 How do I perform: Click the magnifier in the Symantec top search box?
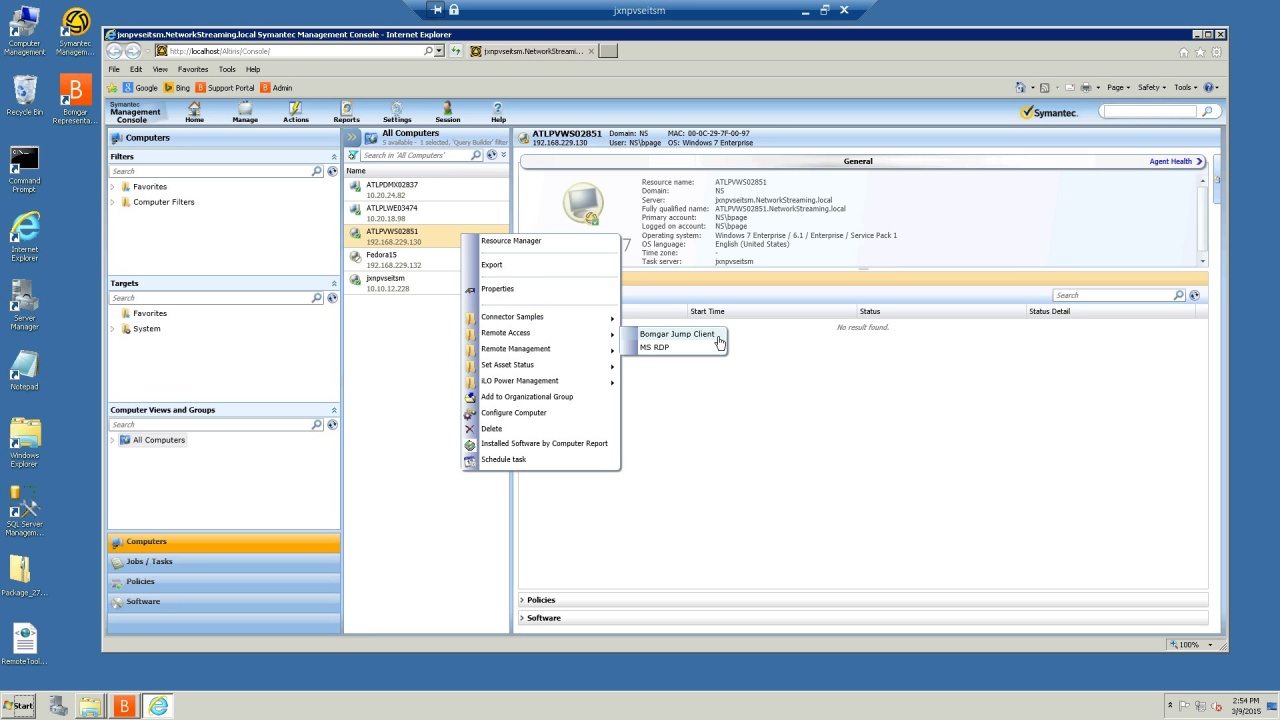(x=1207, y=112)
